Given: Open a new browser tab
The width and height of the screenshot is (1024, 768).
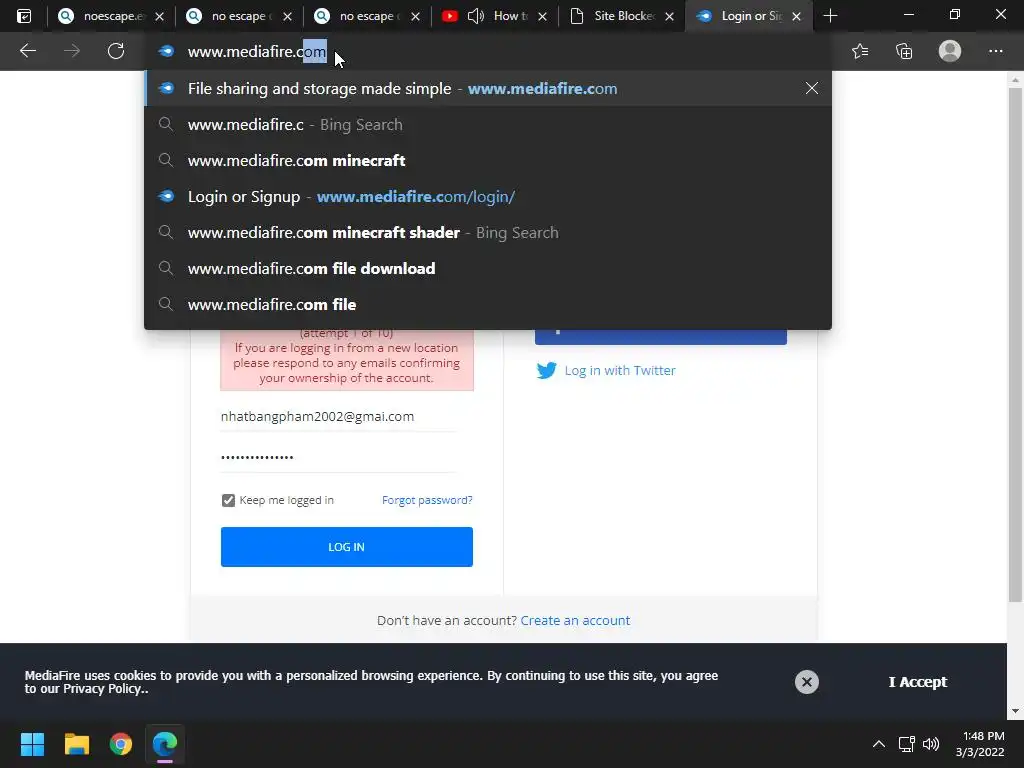Looking at the screenshot, I should (x=830, y=16).
